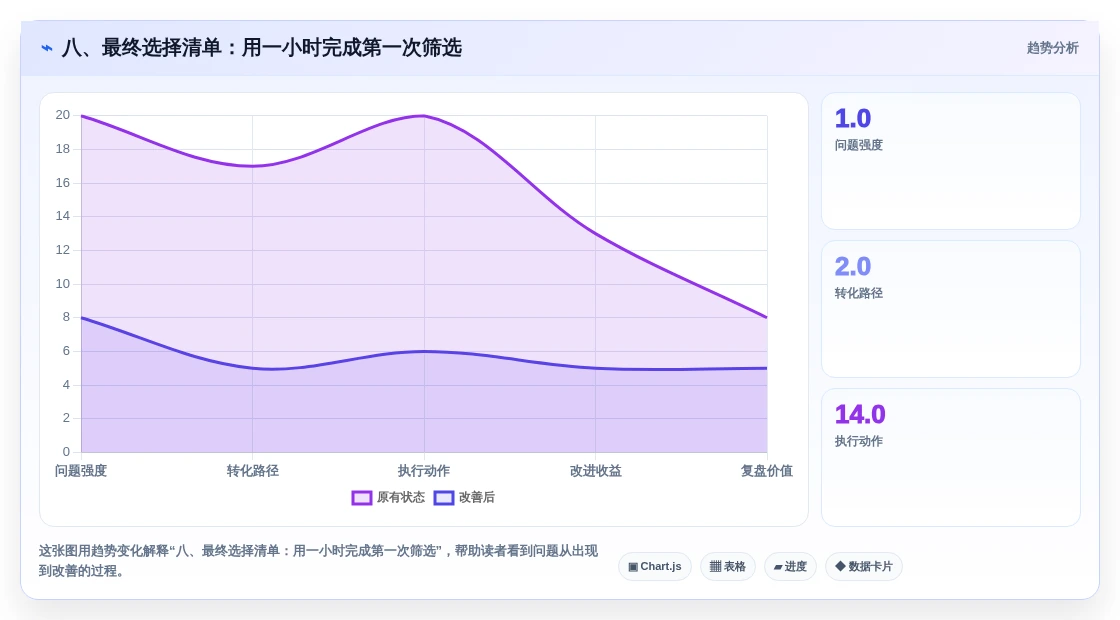1120x620 pixels.
Task: Click the 改善后 legend text
Action: click(476, 497)
